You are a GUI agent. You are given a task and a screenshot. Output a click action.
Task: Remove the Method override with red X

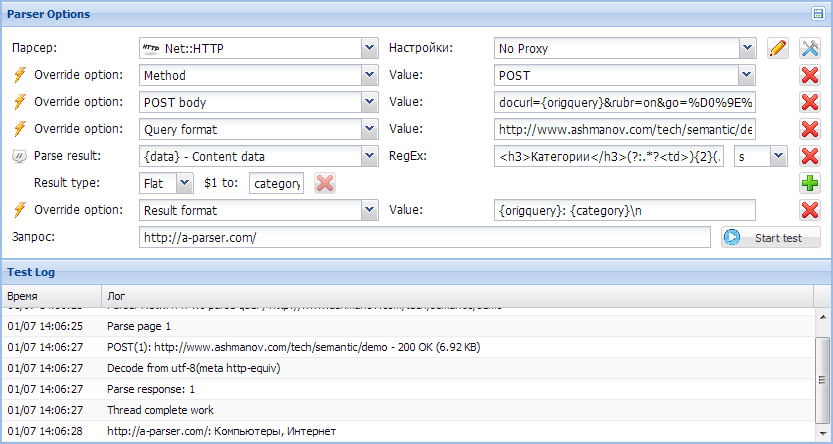(810, 75)
